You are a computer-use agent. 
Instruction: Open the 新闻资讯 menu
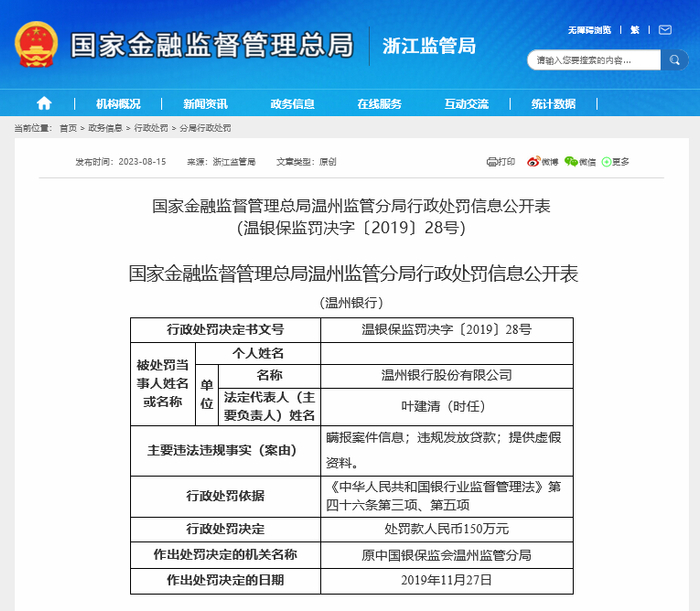coord(205,104)
